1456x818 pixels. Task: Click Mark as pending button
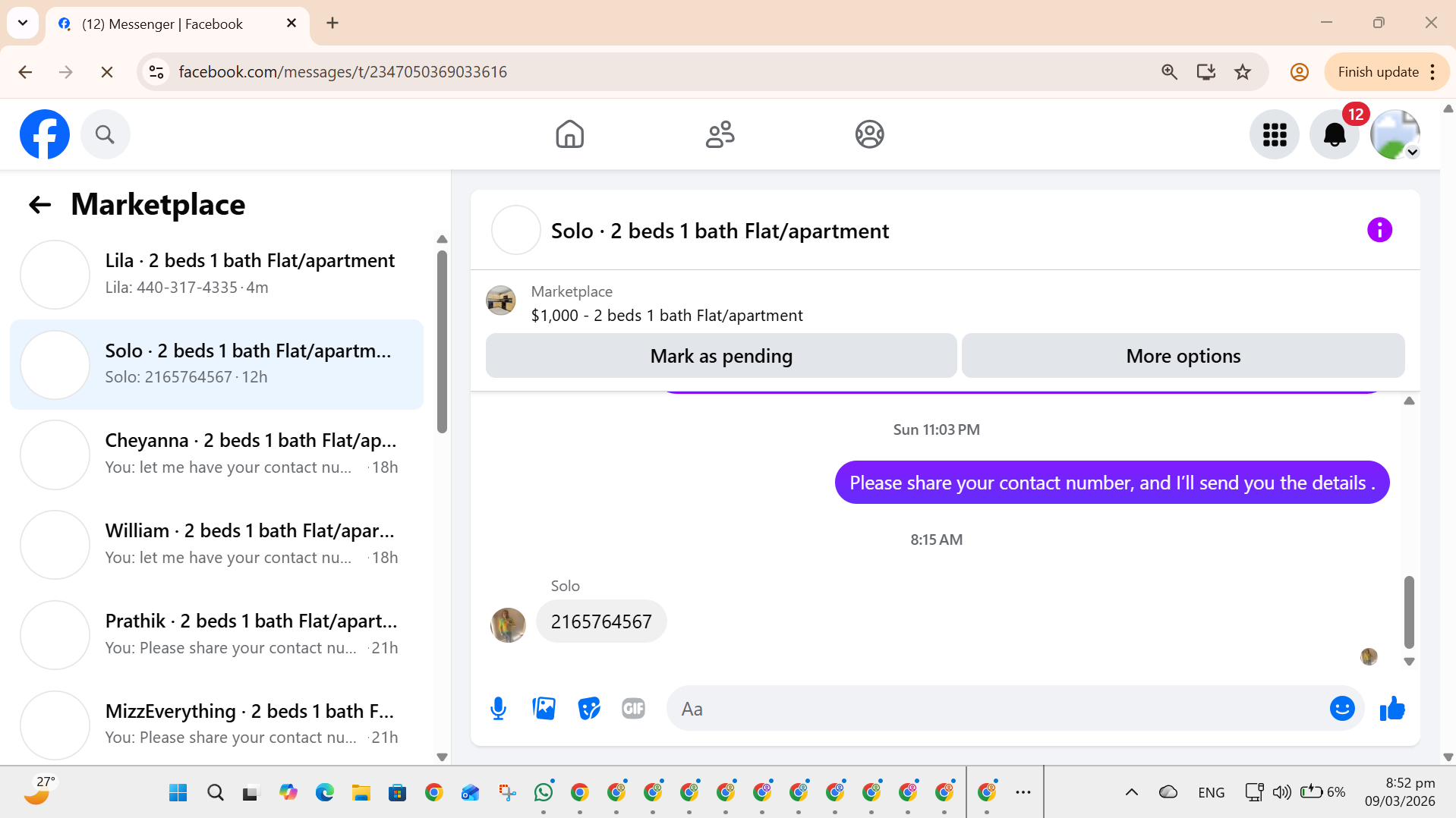click(x=721, y=356)
